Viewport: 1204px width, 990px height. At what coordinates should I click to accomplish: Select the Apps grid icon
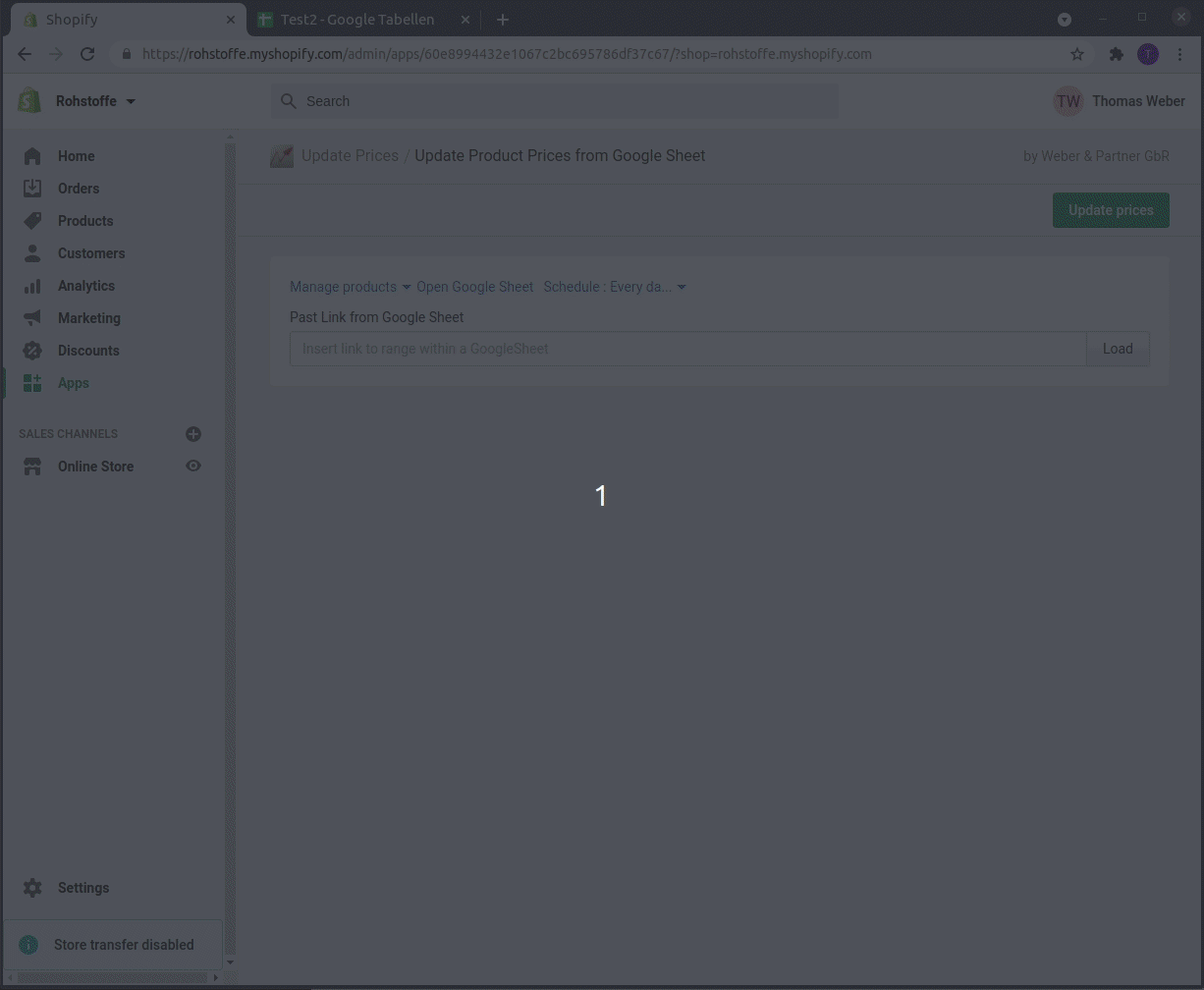coord(32,383)
